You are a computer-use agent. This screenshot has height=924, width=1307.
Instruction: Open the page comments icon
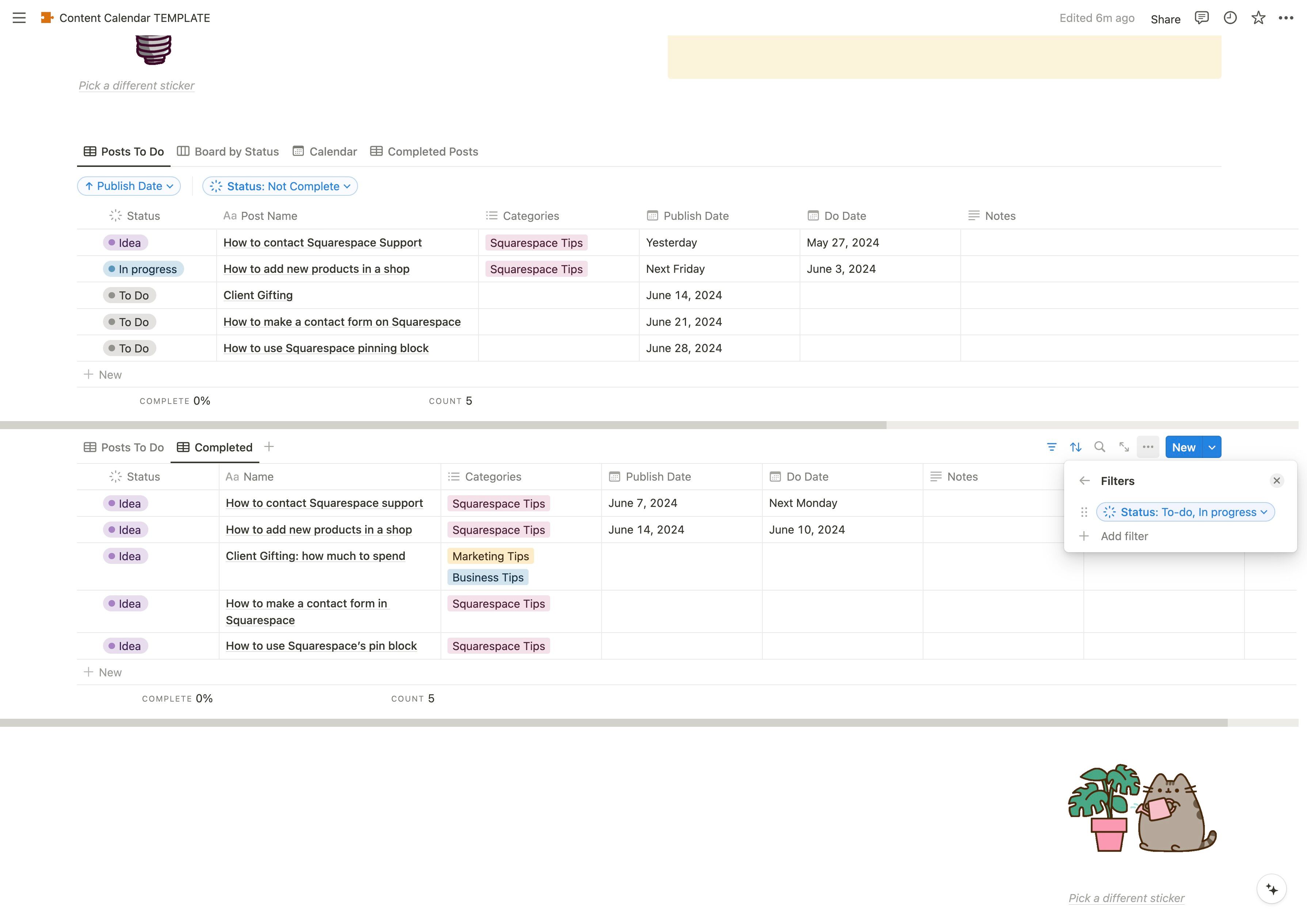(x=1201, y=18)
